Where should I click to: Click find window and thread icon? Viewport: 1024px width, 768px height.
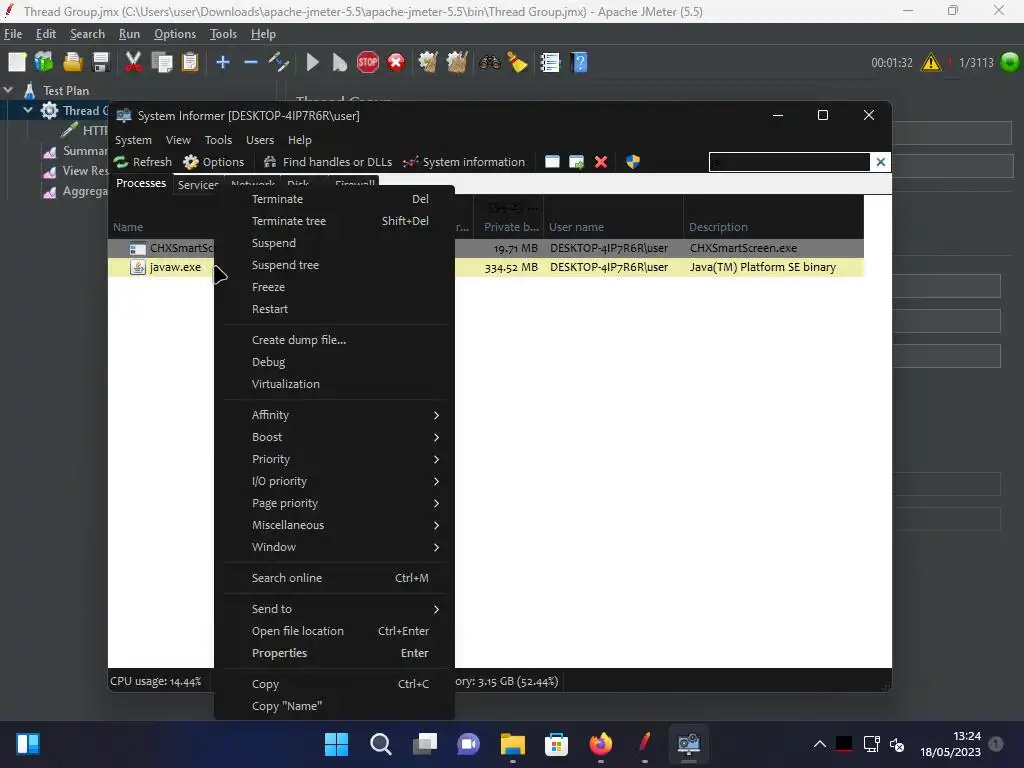pyautogui.click(x=576, y=162)
